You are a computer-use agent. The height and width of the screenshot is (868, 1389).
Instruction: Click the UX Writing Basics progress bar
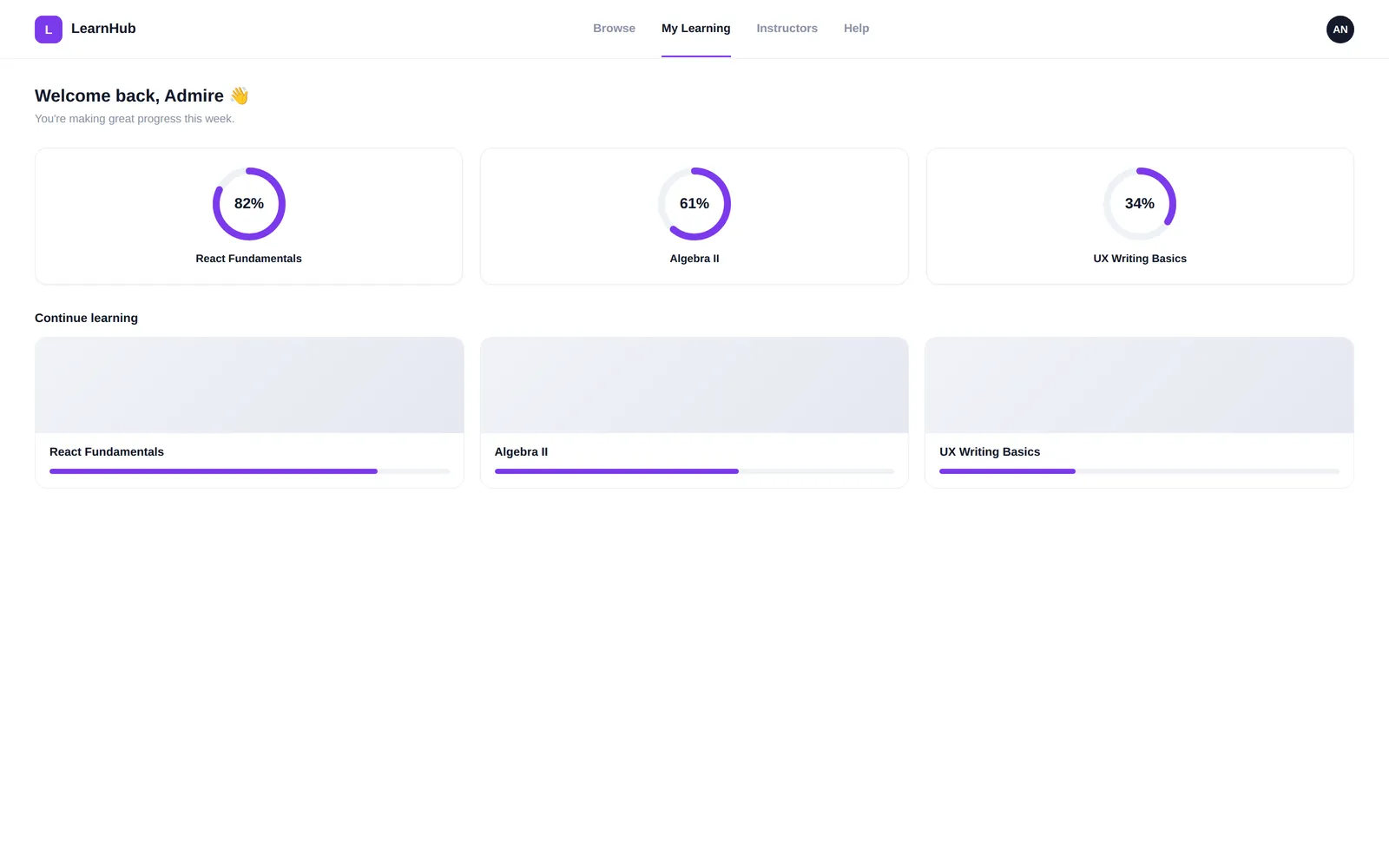click(1139, 471)
